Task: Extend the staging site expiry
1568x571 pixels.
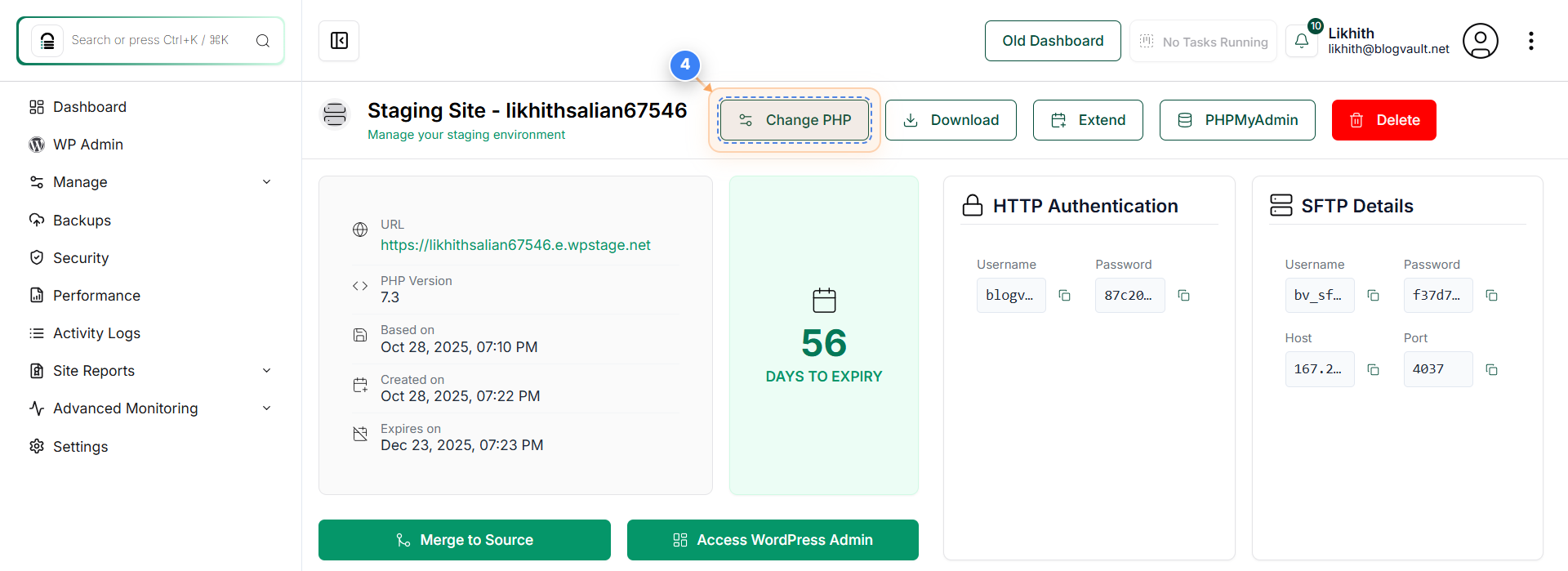Action: [1088, 120]
